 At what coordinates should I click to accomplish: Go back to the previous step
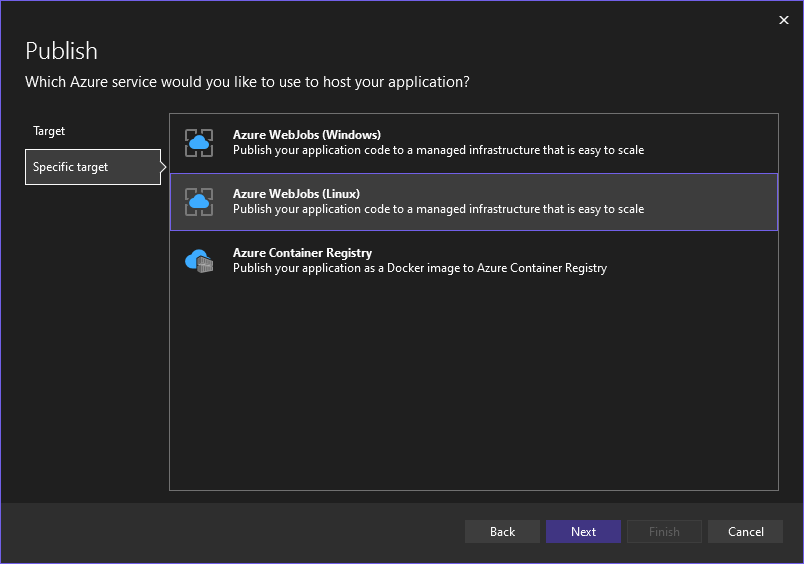point(502,532)
